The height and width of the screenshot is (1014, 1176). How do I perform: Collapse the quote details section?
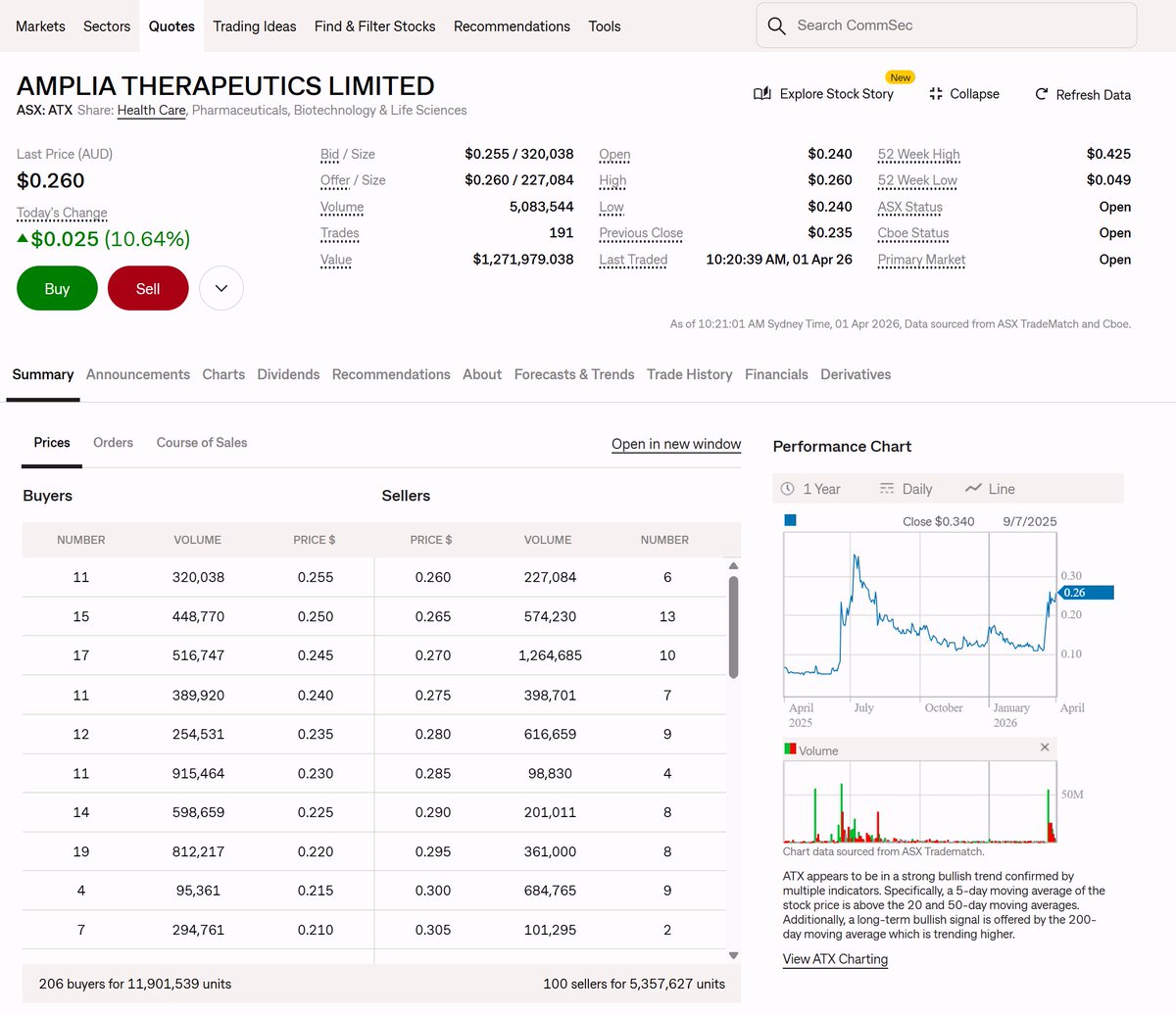point(964,94)
